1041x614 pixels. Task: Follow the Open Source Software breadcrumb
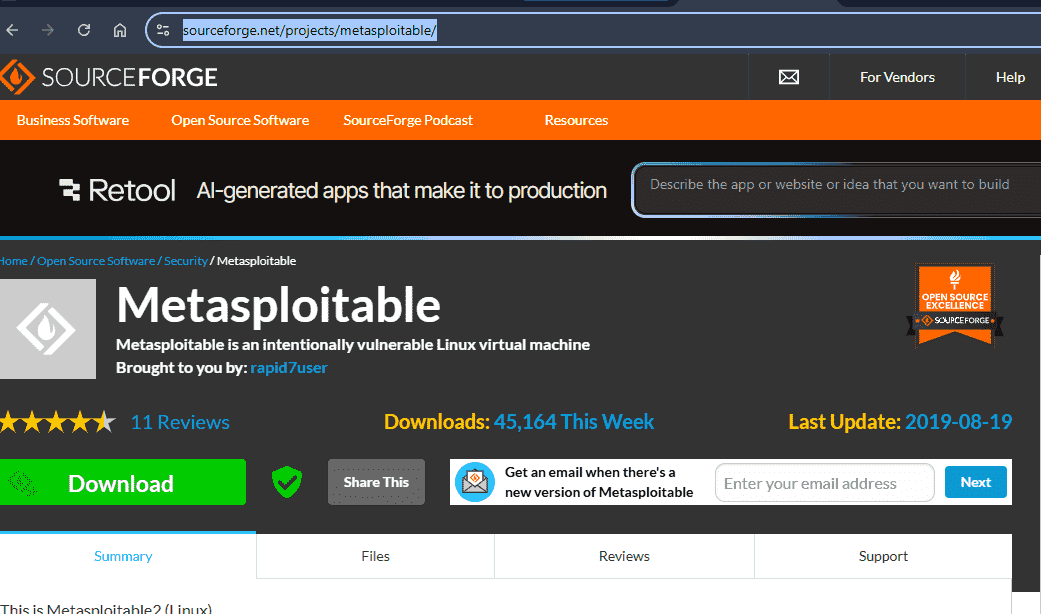click(x=96, y=261)
